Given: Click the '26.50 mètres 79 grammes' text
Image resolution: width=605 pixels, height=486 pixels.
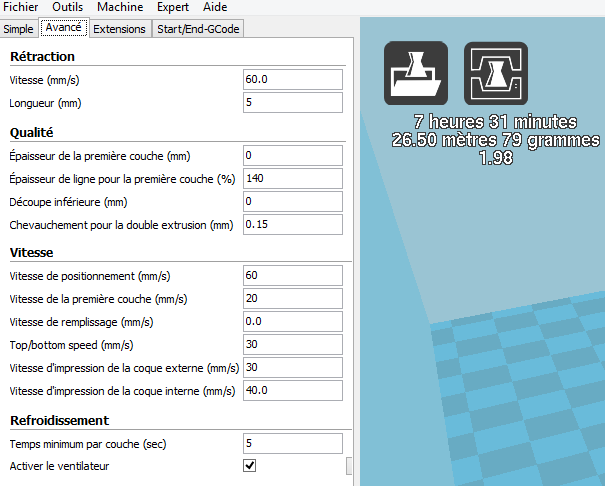Looking at the screenshot, I should pyautogui.click(x=496, y=140).
